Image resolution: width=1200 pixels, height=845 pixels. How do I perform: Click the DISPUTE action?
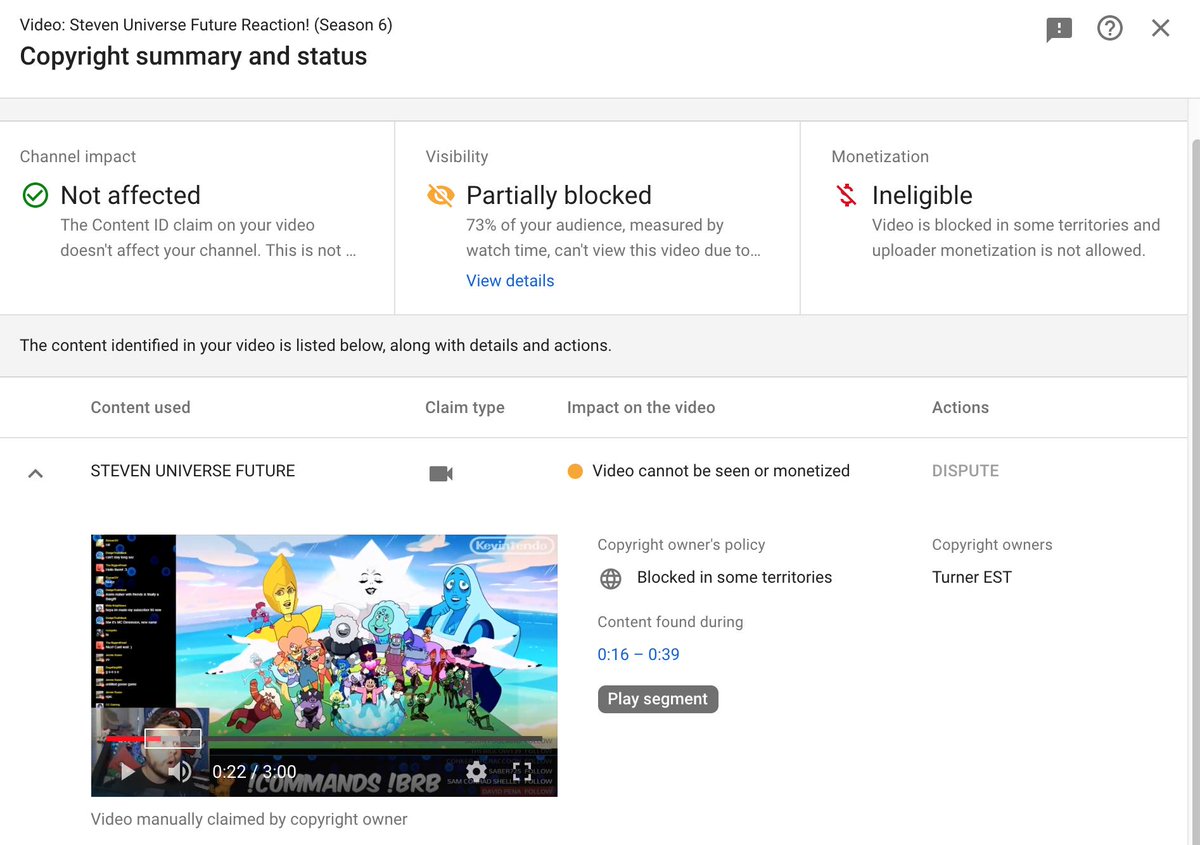[x=965, y=471]
